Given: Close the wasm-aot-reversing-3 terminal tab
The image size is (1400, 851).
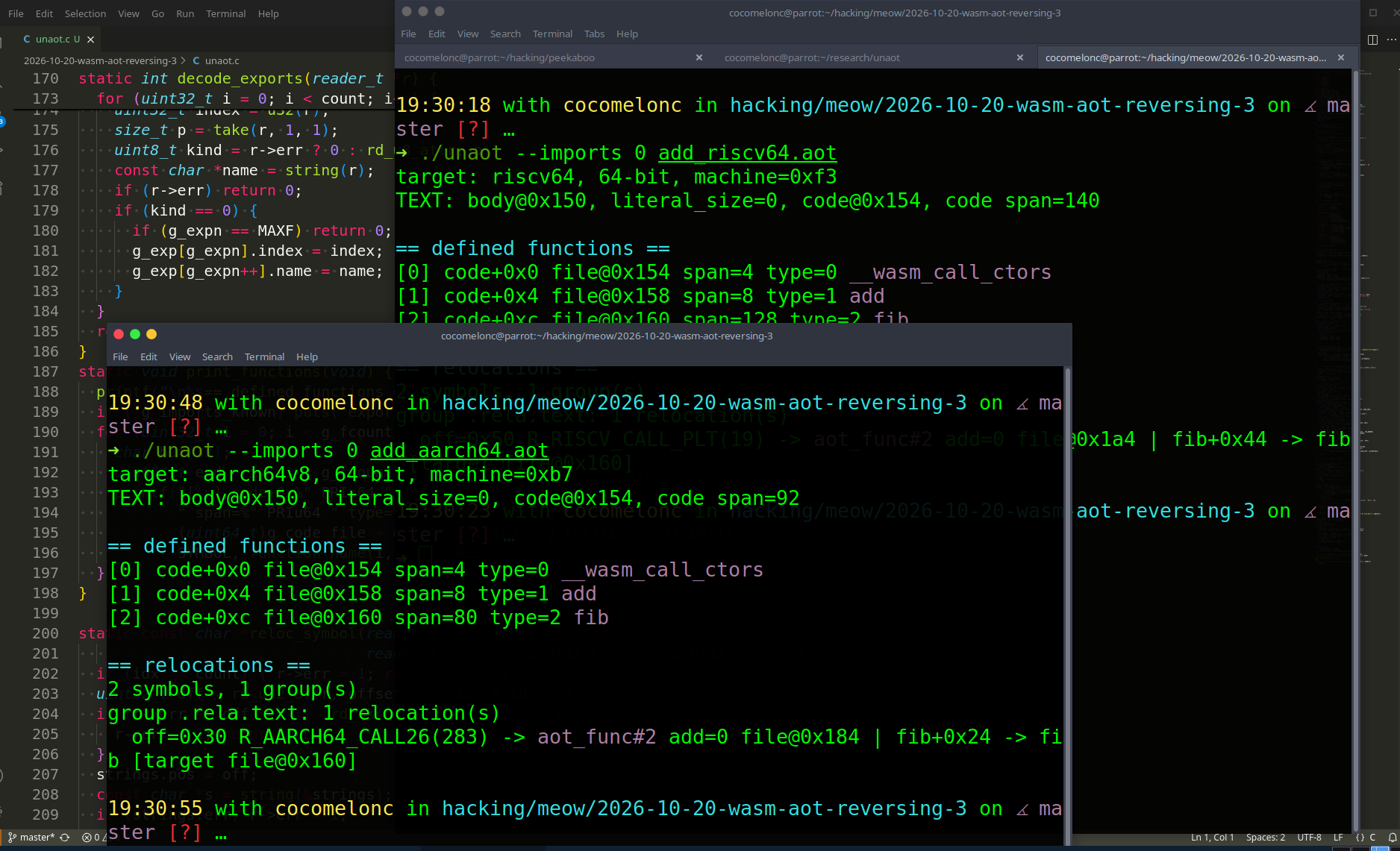Looking at the screenshot, I should pos(1341,57).
